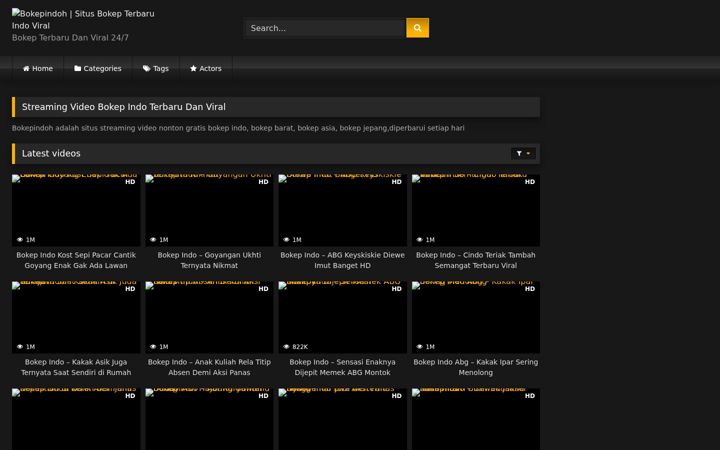Open the Categories menu item
This screenshot has width=720, height=450.
98,68
